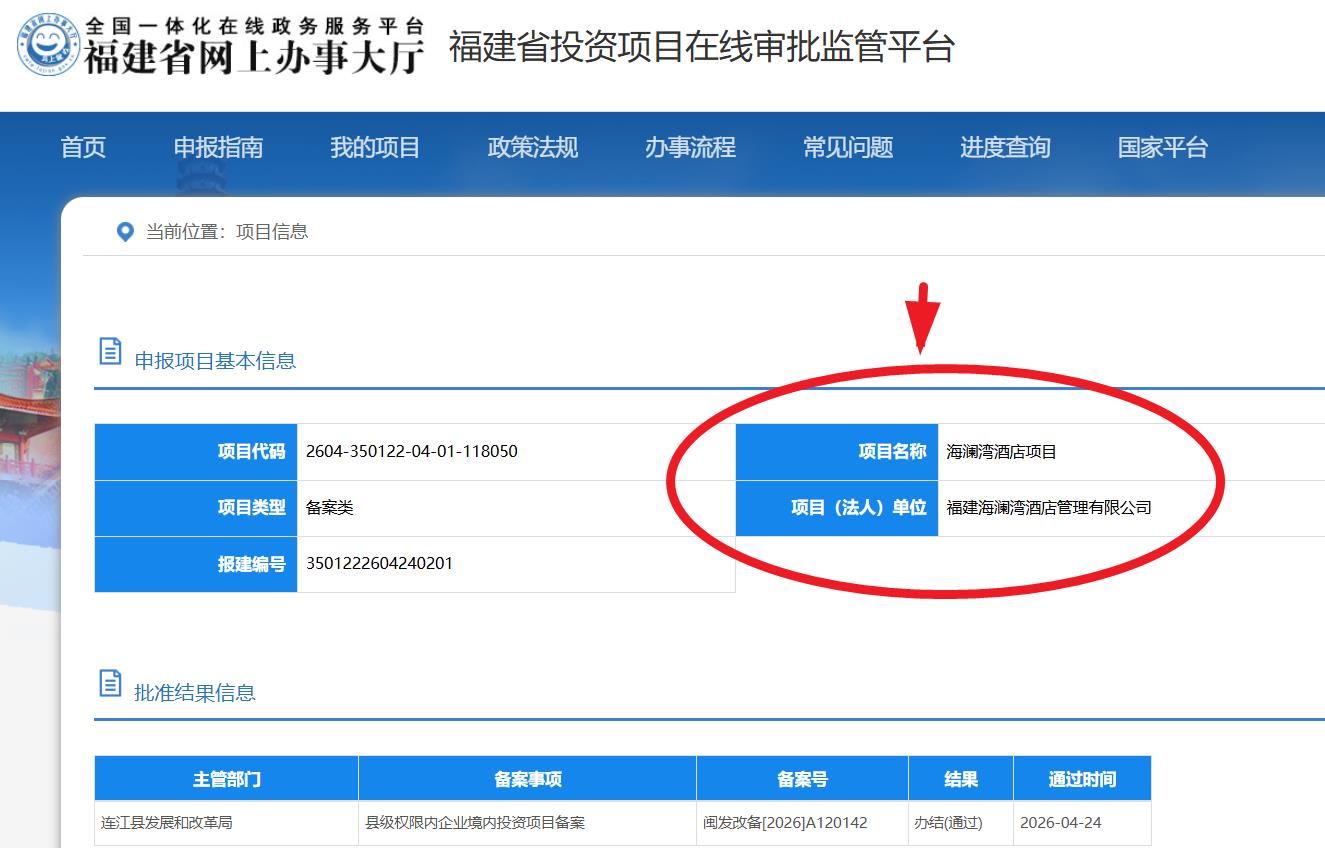Click the document icon beside 申报项目基本信息
The width and height of the screenshot is (1325, 848).
point(110,352)
